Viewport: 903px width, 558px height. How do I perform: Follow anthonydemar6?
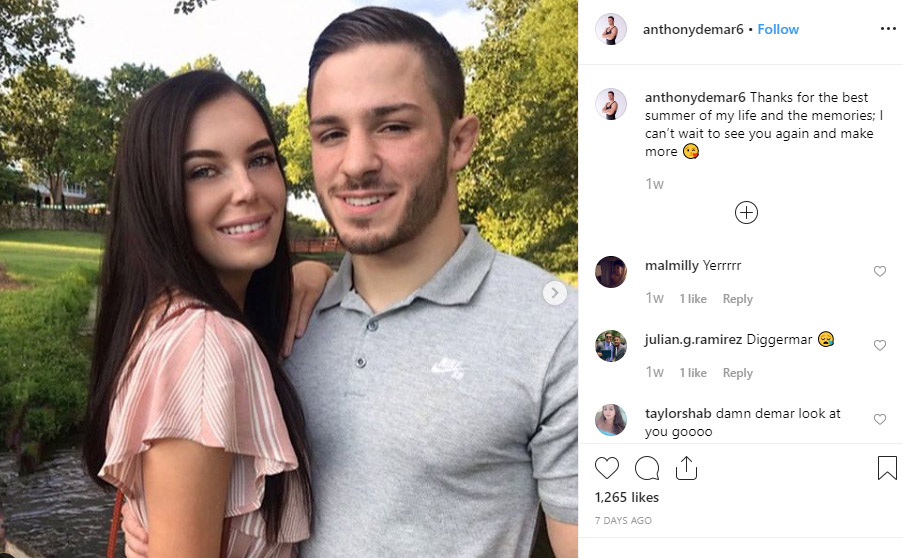778,29
